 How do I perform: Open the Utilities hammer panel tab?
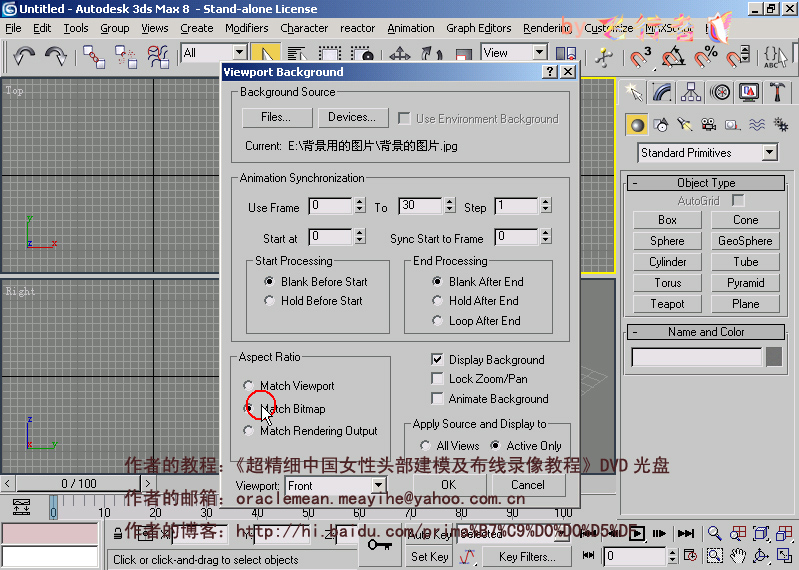coord(778,92)
